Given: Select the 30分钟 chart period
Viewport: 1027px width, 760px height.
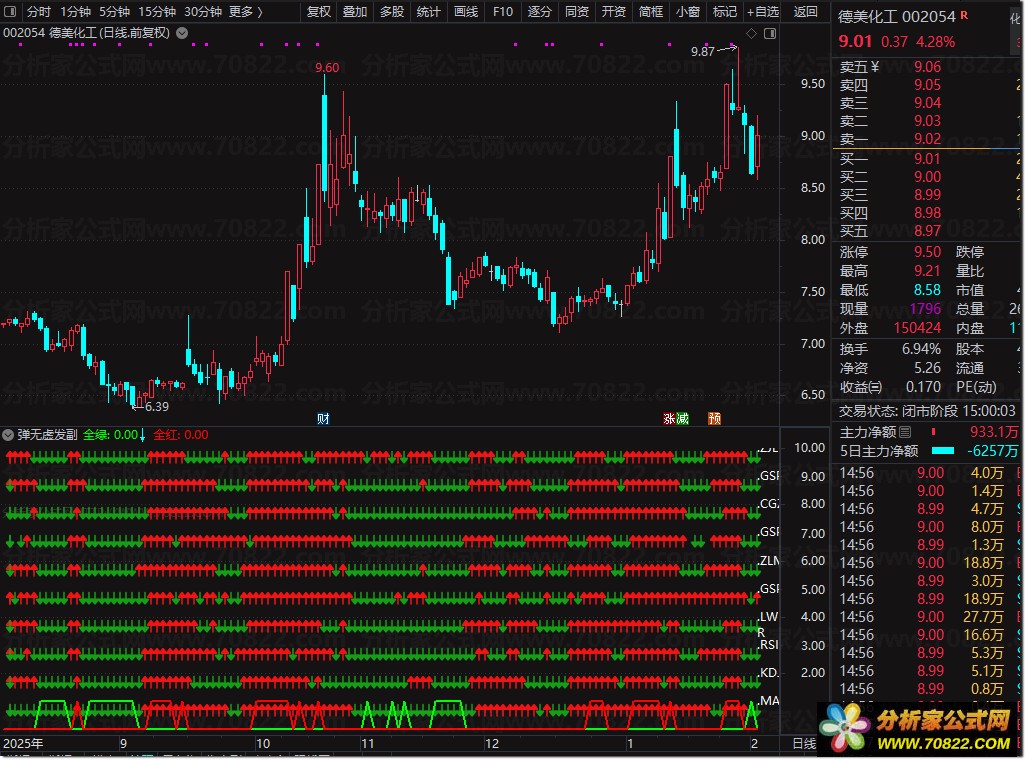Looking at the screenshot, I should 202,11.
